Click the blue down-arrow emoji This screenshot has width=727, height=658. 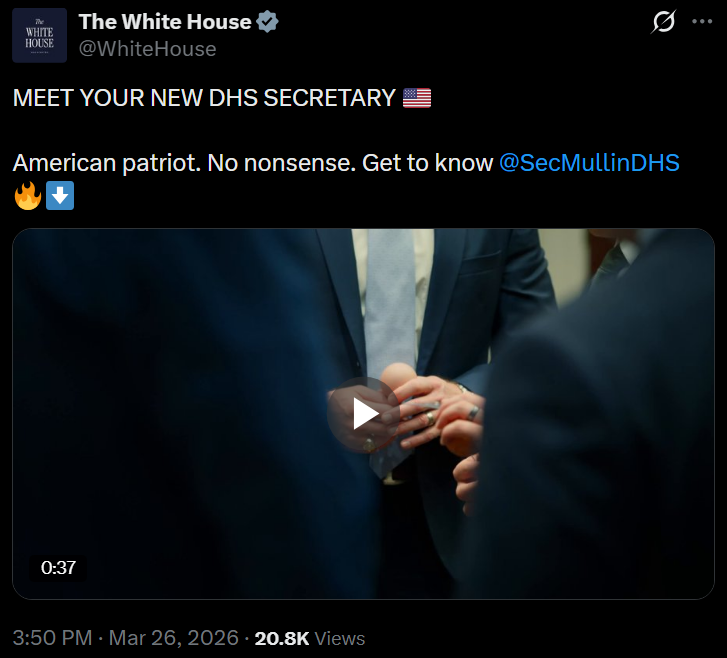[60, 196]
